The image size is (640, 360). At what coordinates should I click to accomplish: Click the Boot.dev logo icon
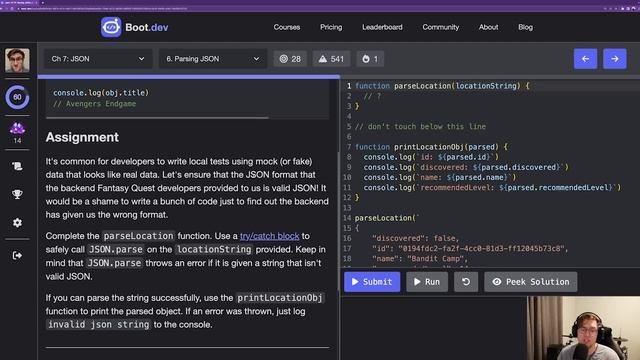click(x=111, y=27)
